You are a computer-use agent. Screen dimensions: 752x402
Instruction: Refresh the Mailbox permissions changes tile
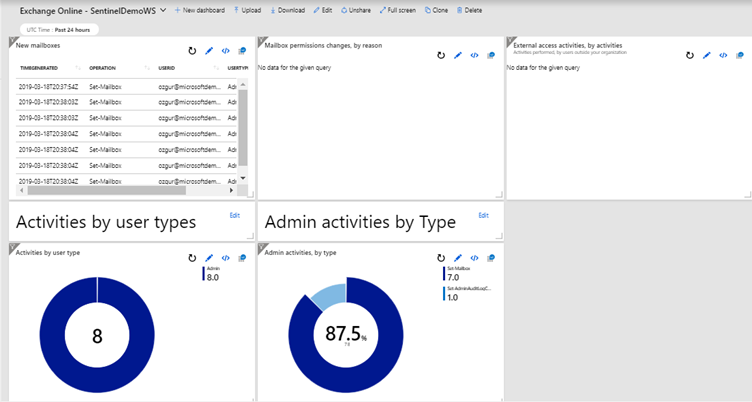441,56
